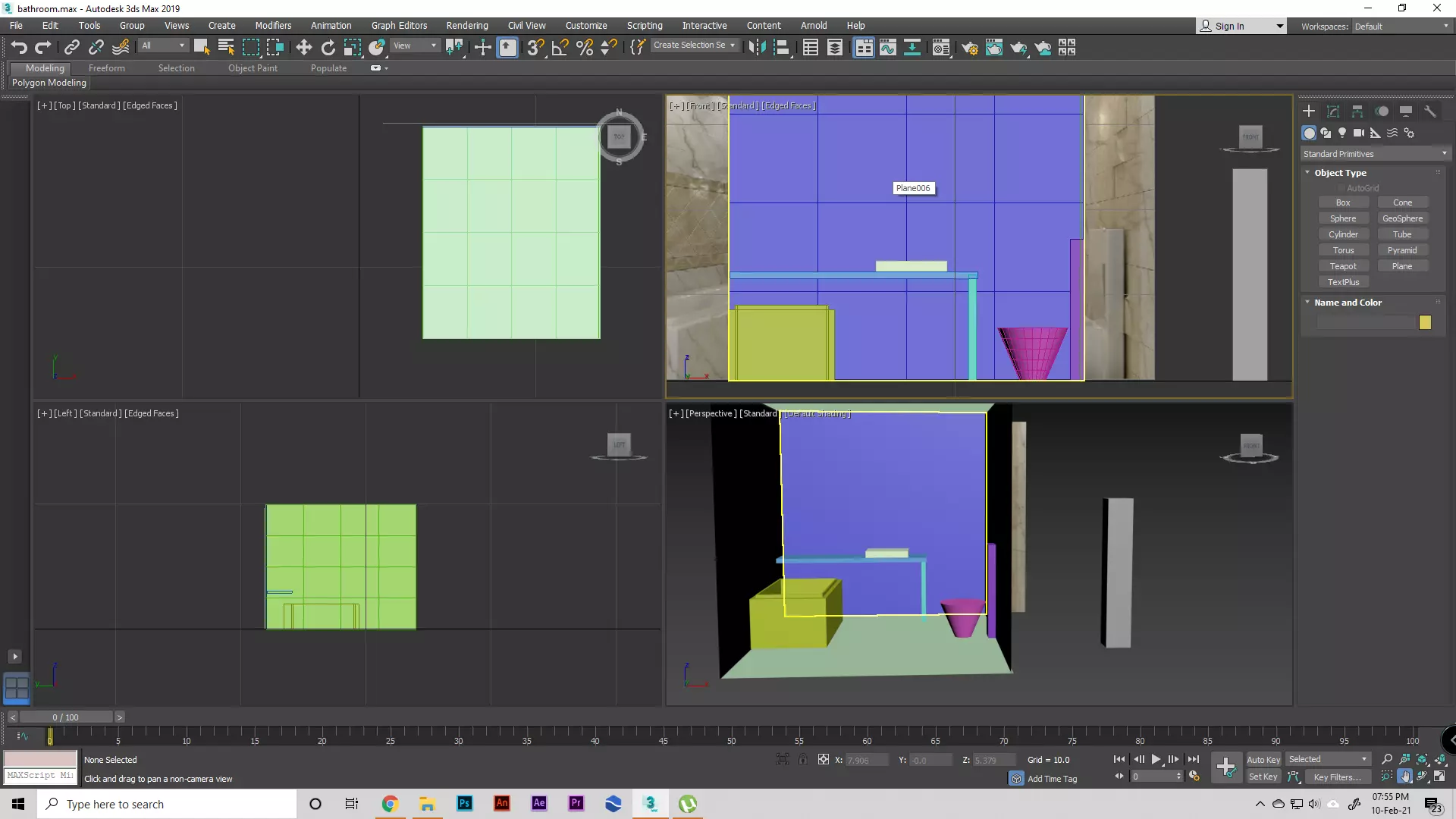Viewport: 1456px width, 819px height.
Task: Toggle the selection lock padlock
Action: pos(802,759)
